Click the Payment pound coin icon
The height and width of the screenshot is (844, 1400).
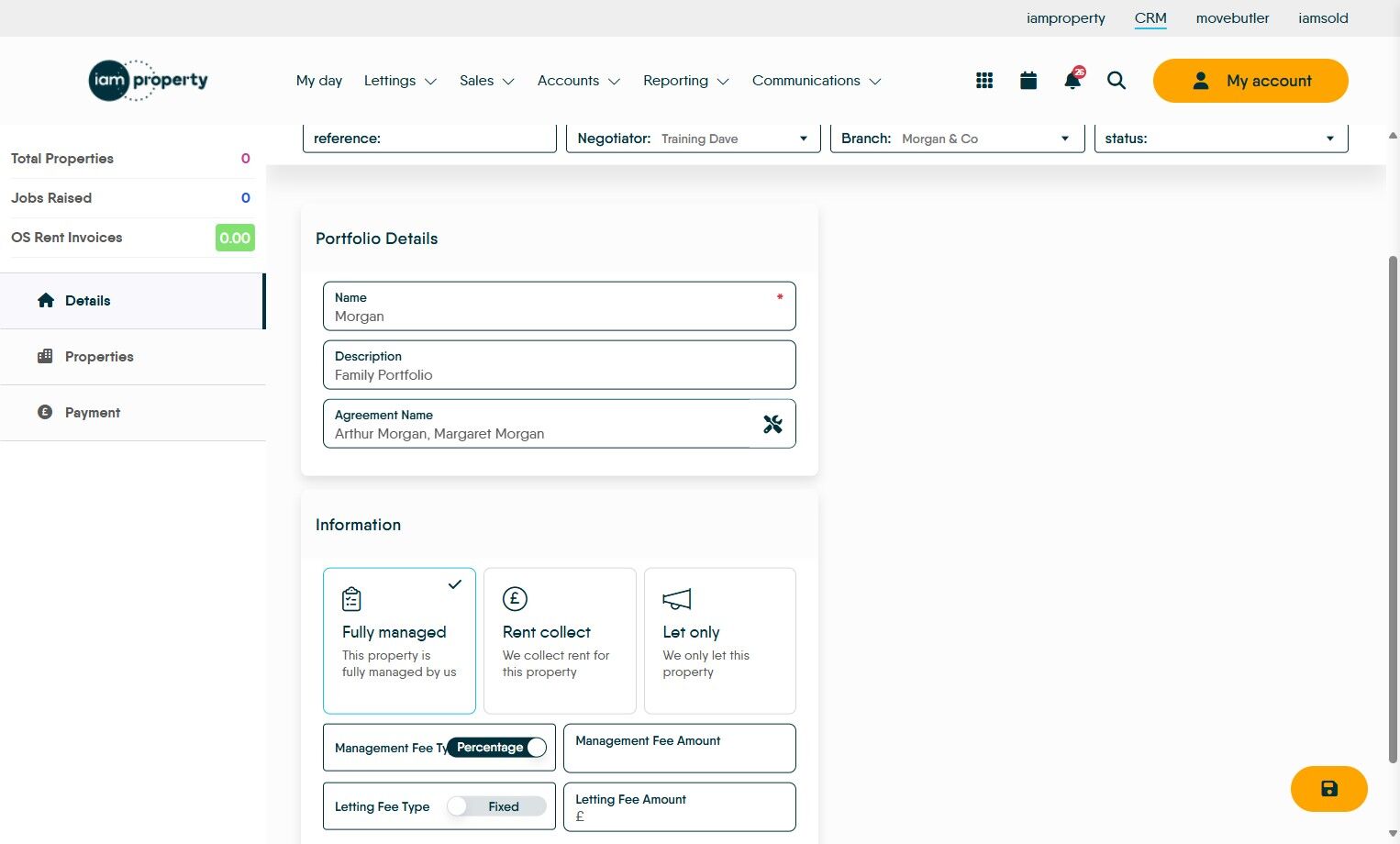(45, 412)
